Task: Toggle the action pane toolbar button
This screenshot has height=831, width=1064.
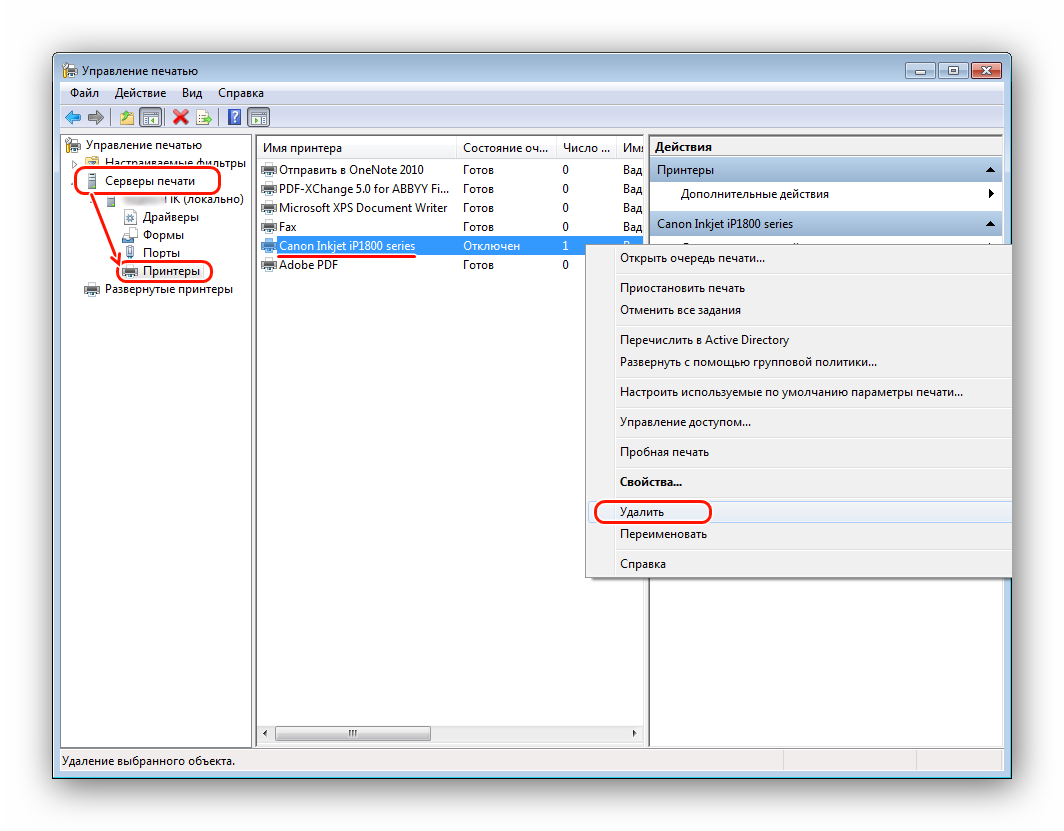Action: point(258,117)
